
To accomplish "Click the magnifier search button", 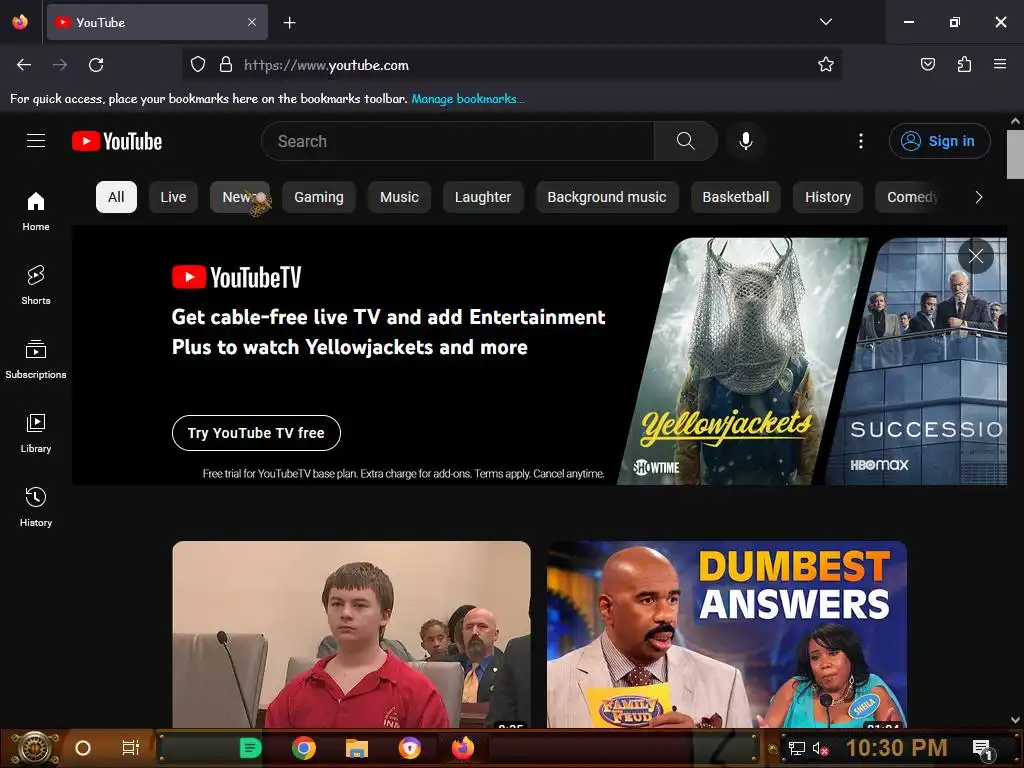I will 685,141.
